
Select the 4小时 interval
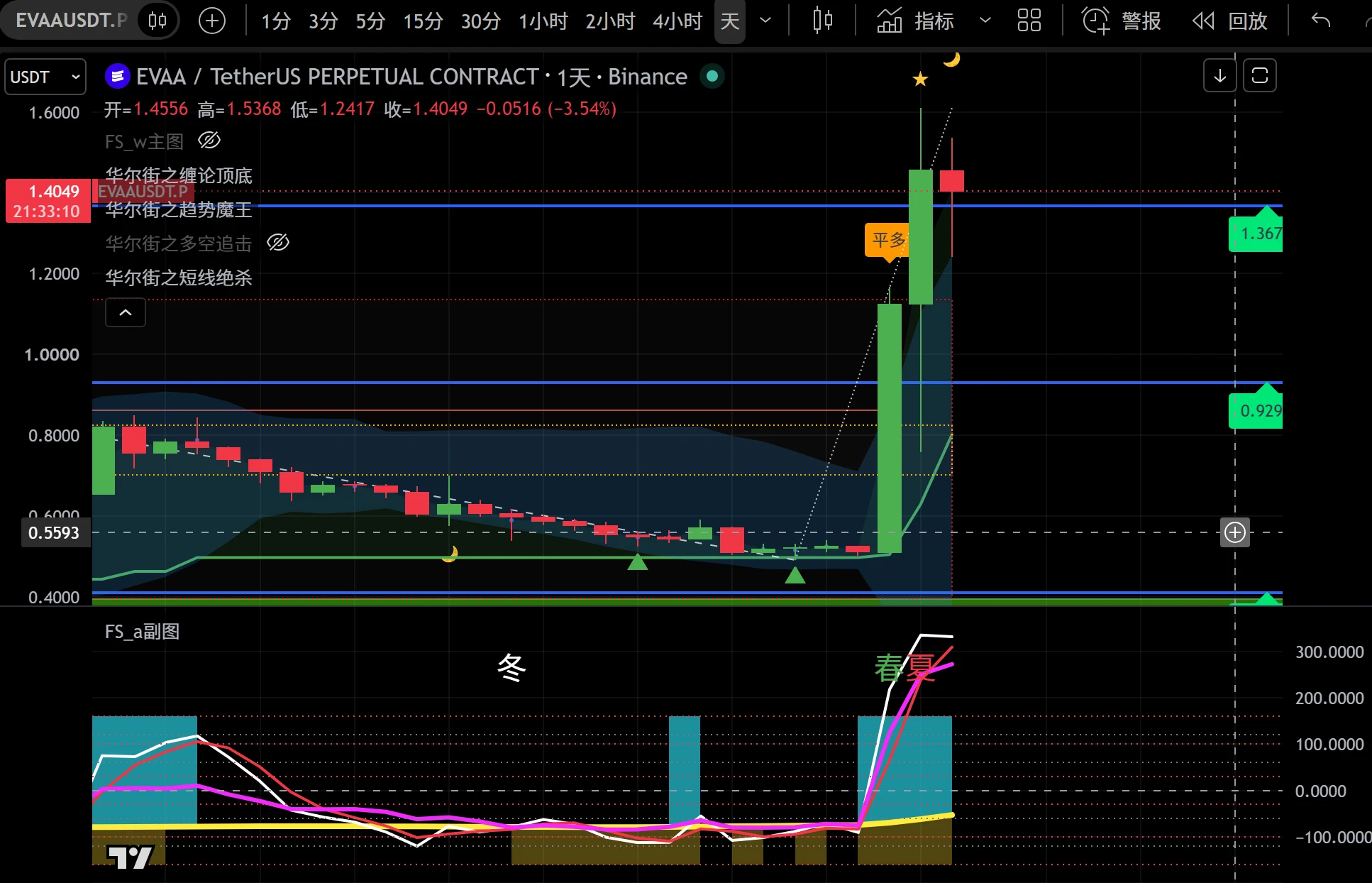point(677,21)
